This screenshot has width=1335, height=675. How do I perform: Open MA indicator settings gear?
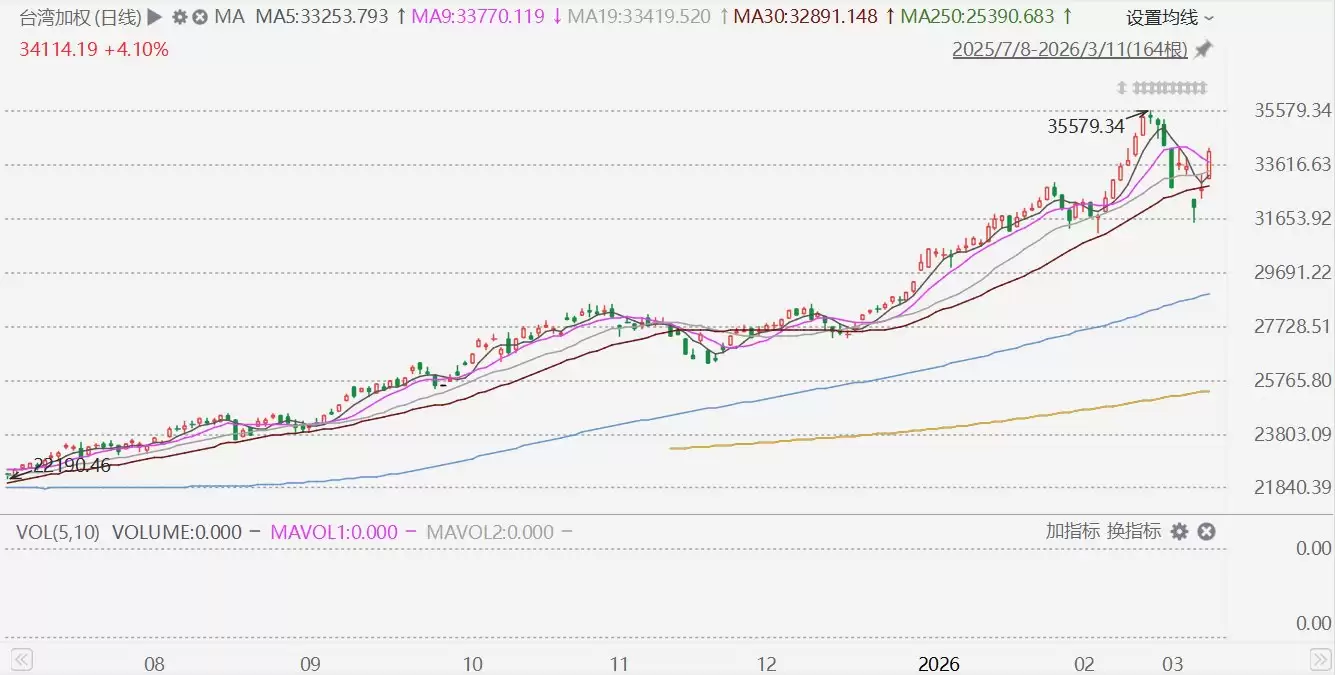click(179, 17)
